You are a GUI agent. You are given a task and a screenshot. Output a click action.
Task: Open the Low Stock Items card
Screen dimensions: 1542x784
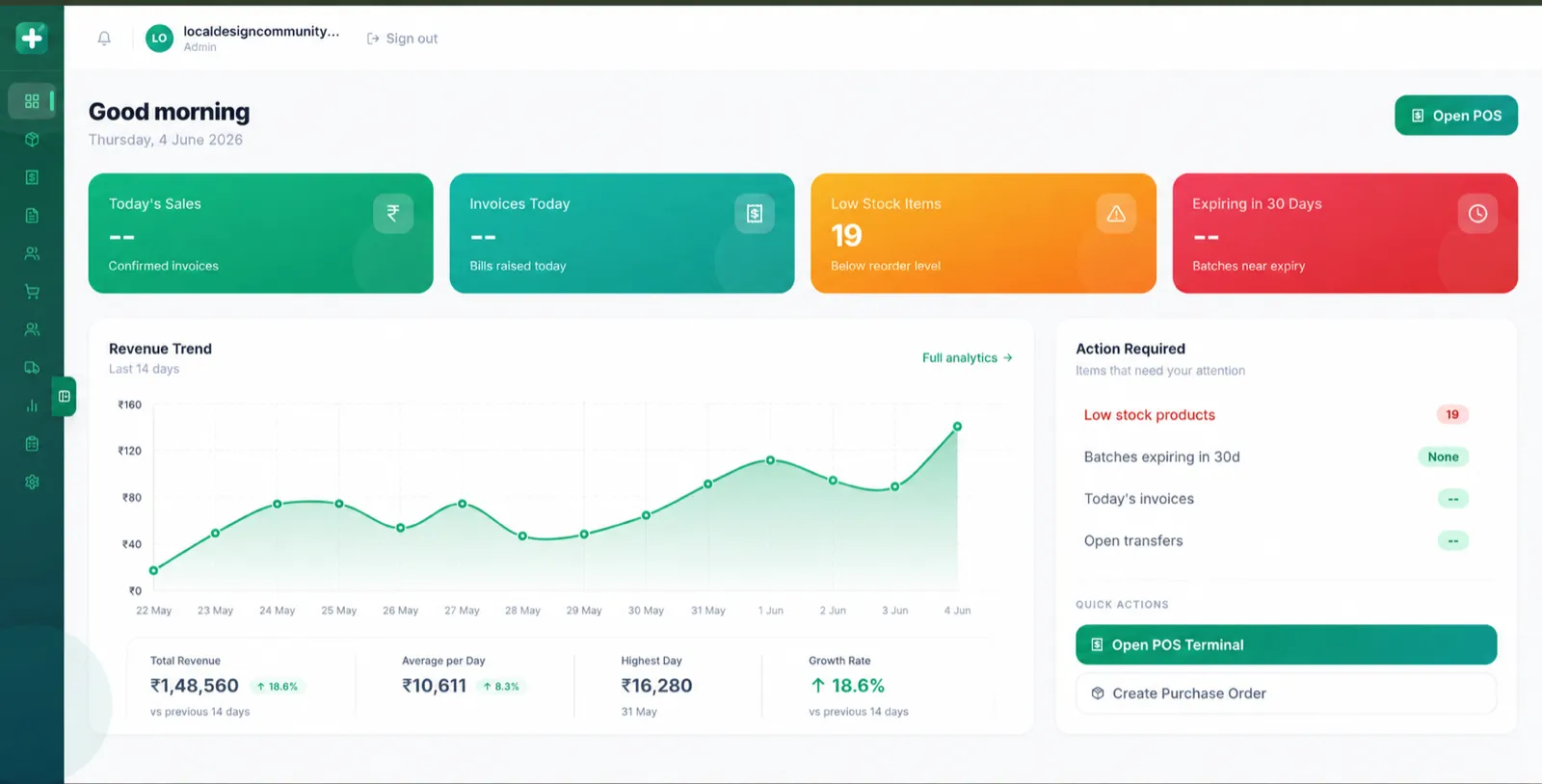click(983, 233)
